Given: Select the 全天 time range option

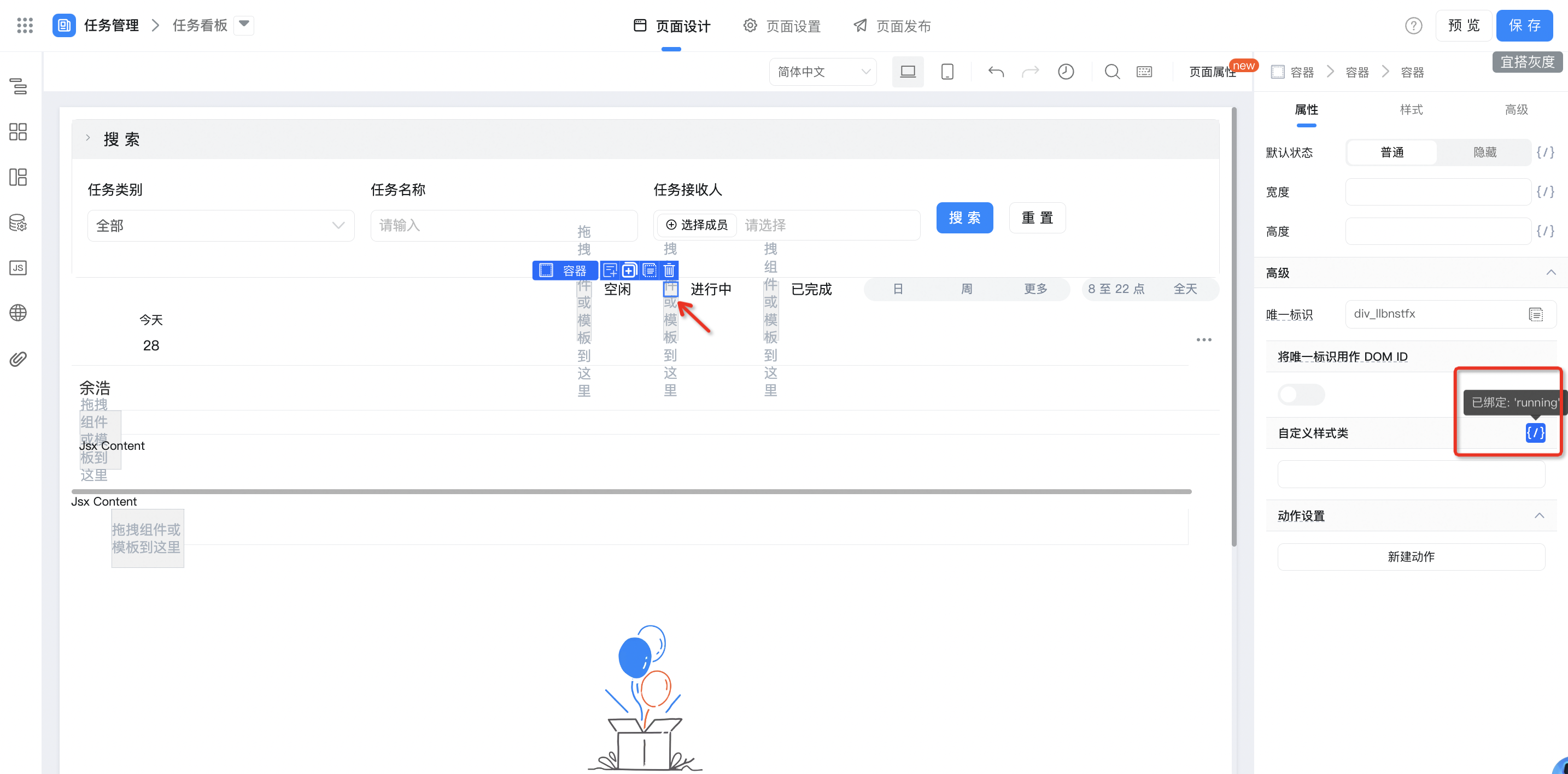Looking at the screenshot, I should point(1185,289).
